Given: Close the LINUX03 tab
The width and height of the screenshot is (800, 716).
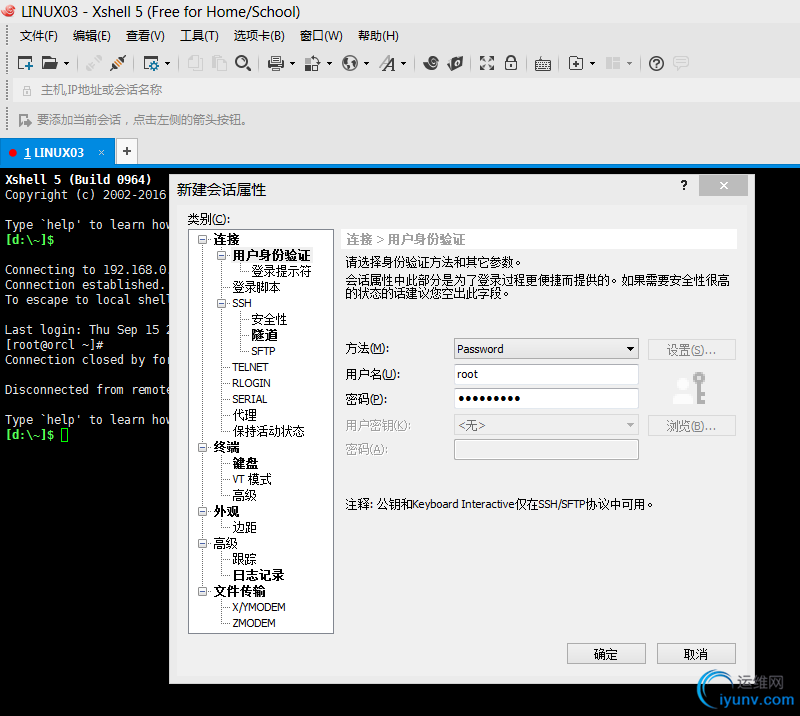Looking at the screenshot, I should 102,153.
